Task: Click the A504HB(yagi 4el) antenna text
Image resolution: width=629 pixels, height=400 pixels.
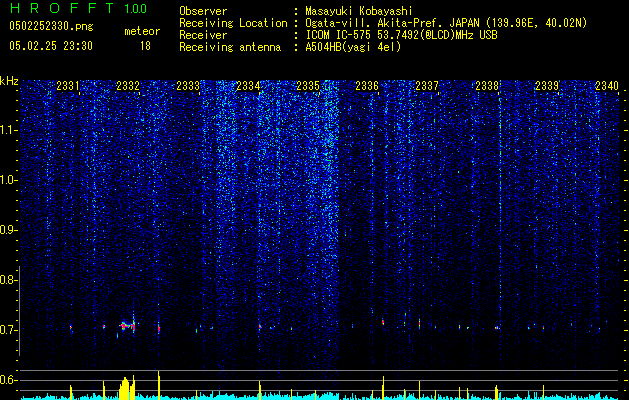Action: tap(353, 47)
